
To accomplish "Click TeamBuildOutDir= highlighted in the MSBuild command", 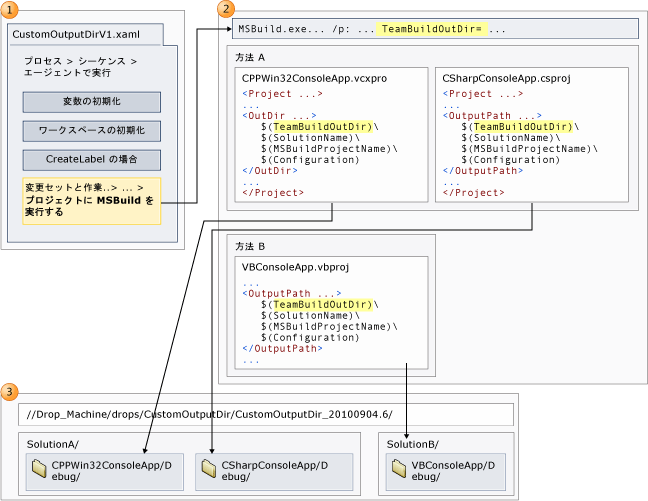I will (x=431, y=29).
